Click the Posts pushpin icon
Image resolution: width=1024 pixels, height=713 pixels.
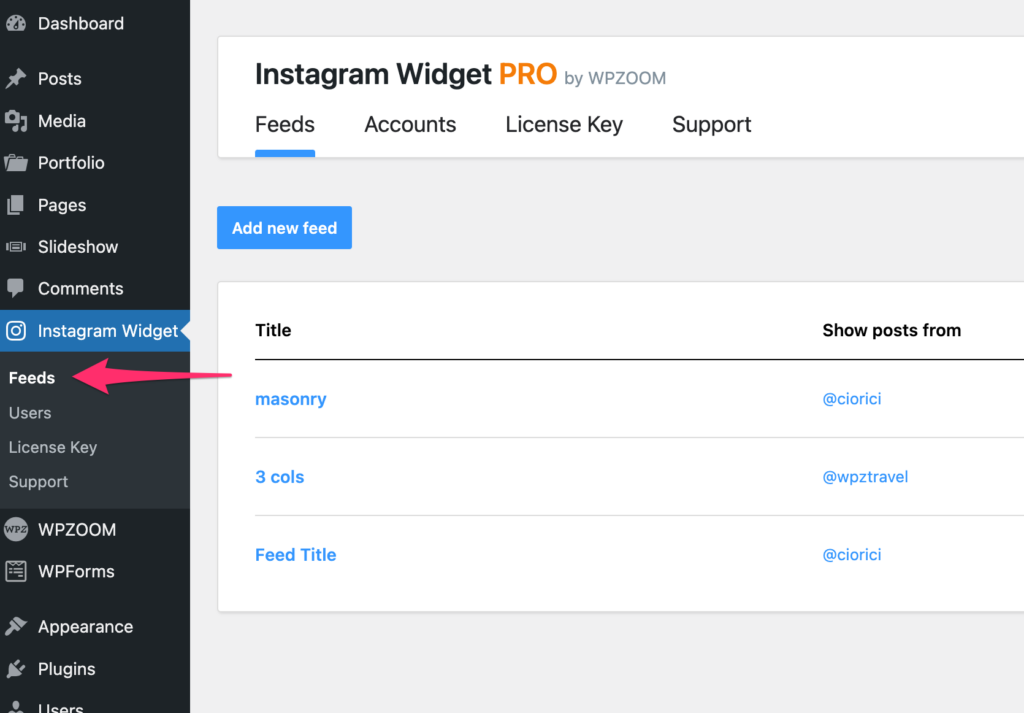coord(16,78)
